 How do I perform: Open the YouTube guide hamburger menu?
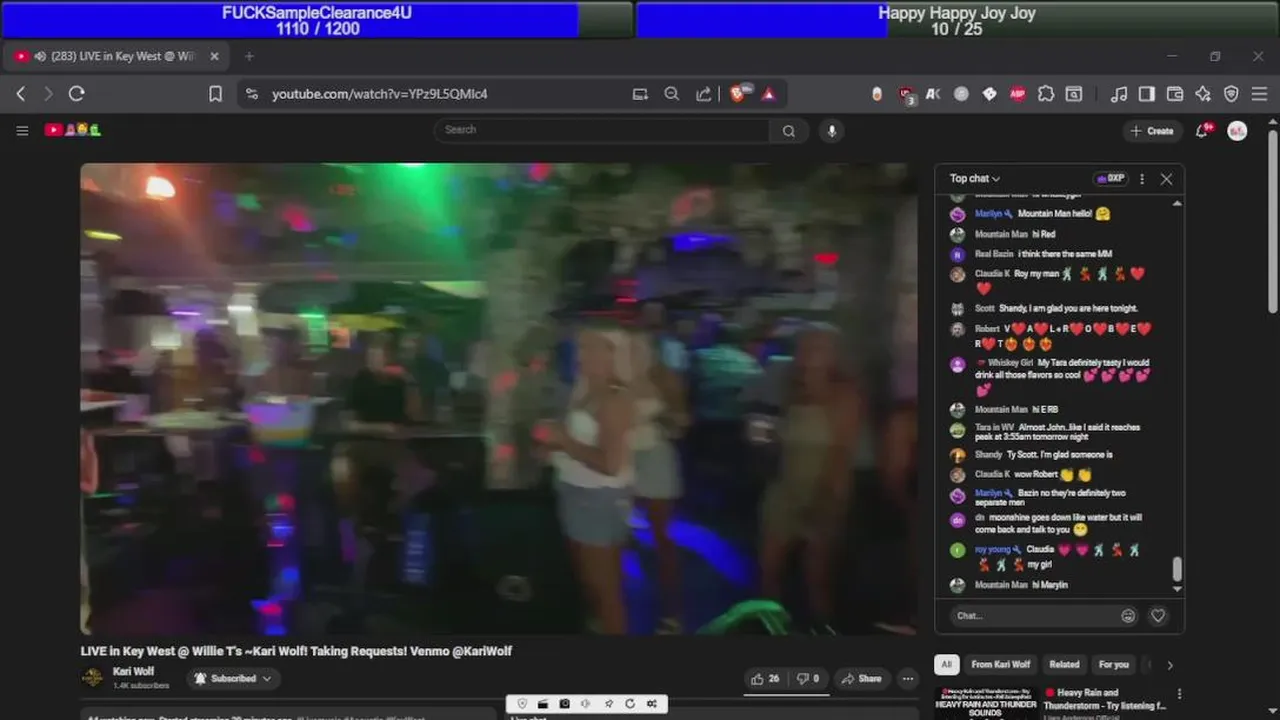click(x=22, y=130)
